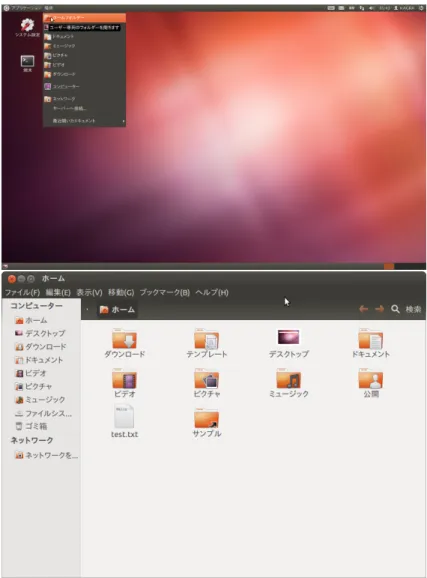Open ゴミ箱 trash in the sidebar

(31, 426)
